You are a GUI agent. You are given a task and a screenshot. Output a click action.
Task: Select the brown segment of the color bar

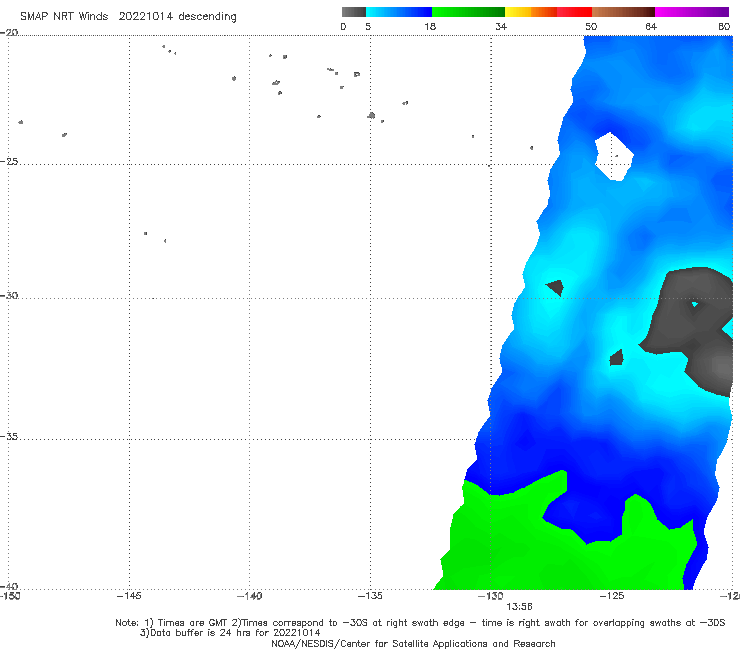[623, 12]
